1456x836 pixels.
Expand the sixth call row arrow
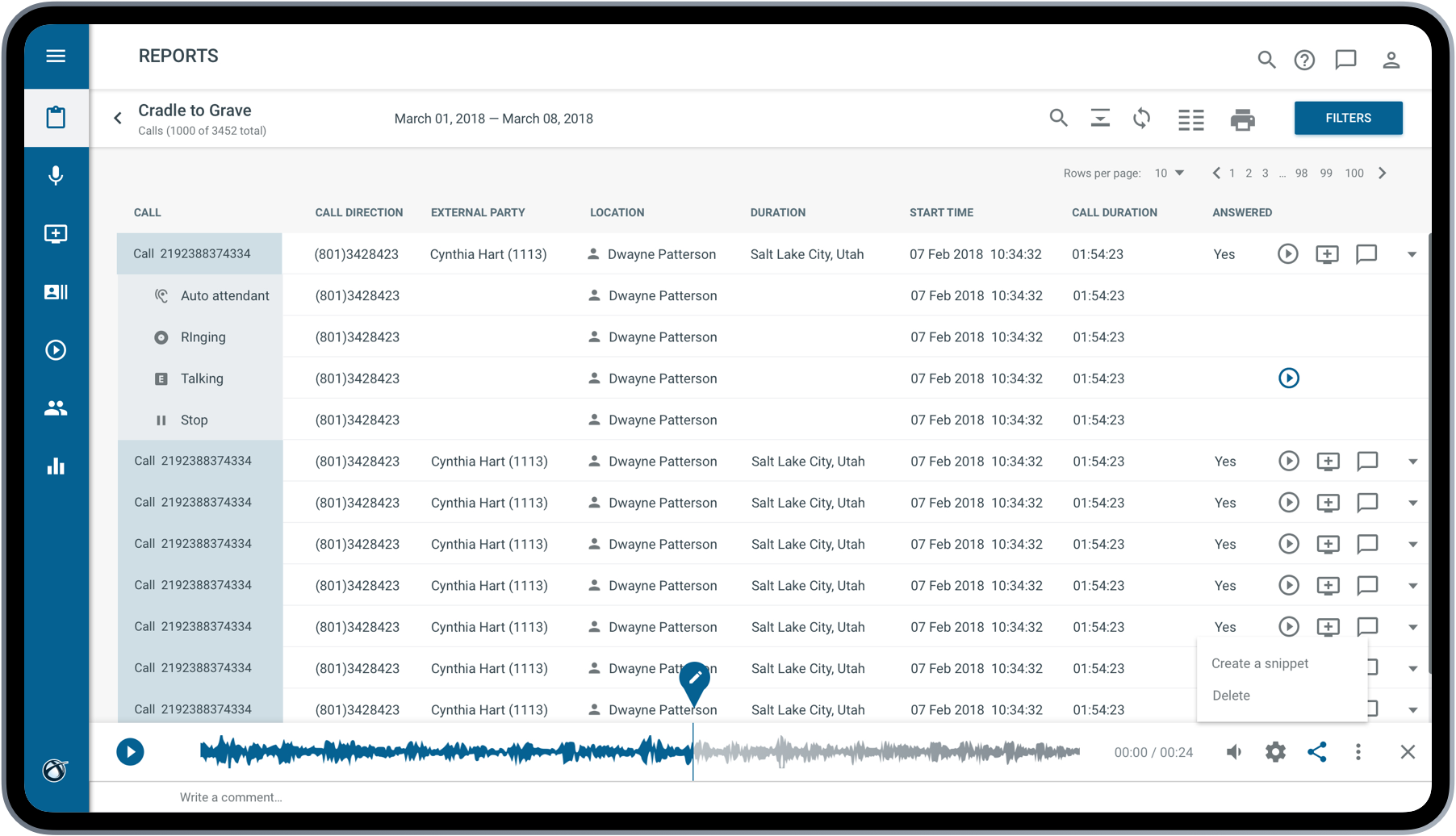point(1412,627)
